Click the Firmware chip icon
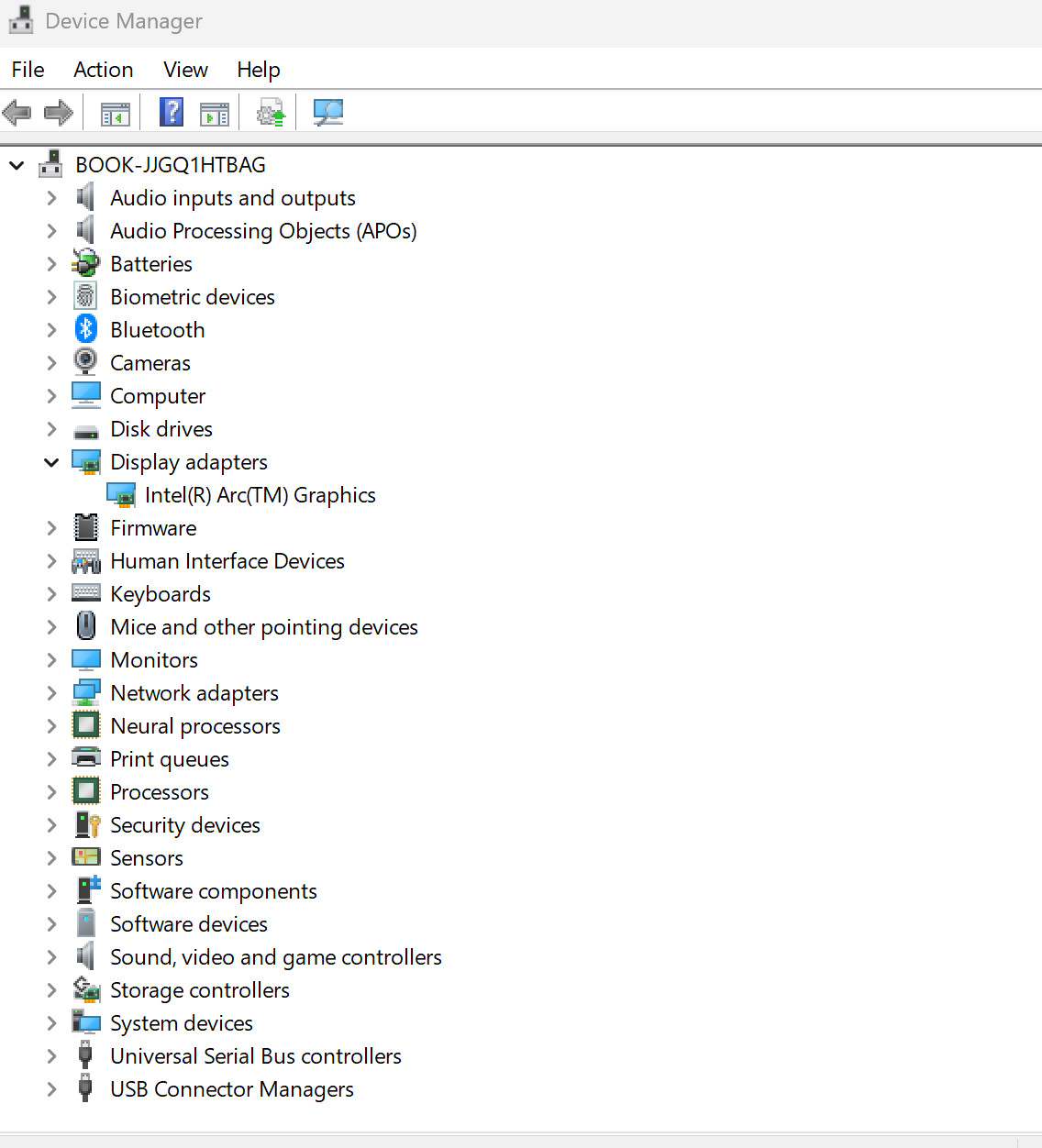 (x=86, y=527)
